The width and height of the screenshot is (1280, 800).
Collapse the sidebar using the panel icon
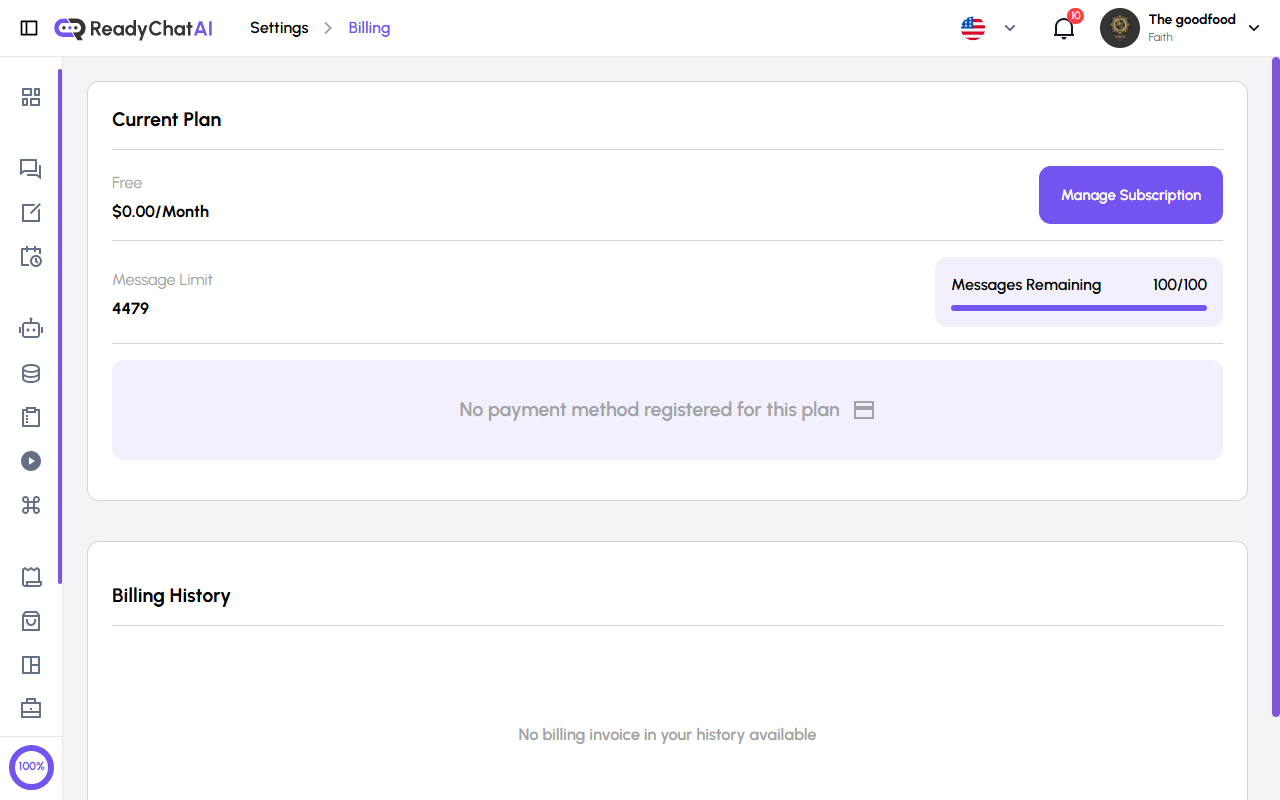(x=29, y=27)
